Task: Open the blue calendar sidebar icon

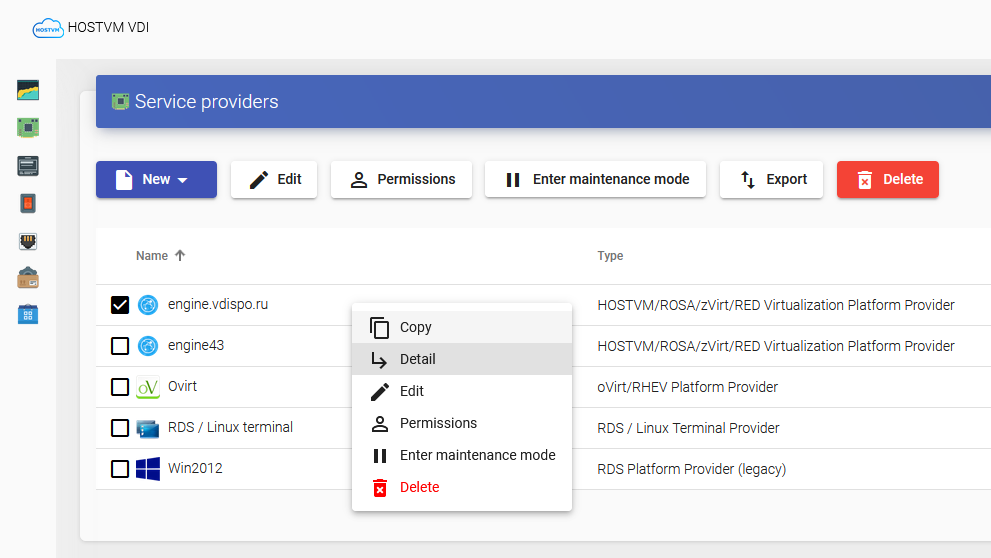Action: point(28,314)
